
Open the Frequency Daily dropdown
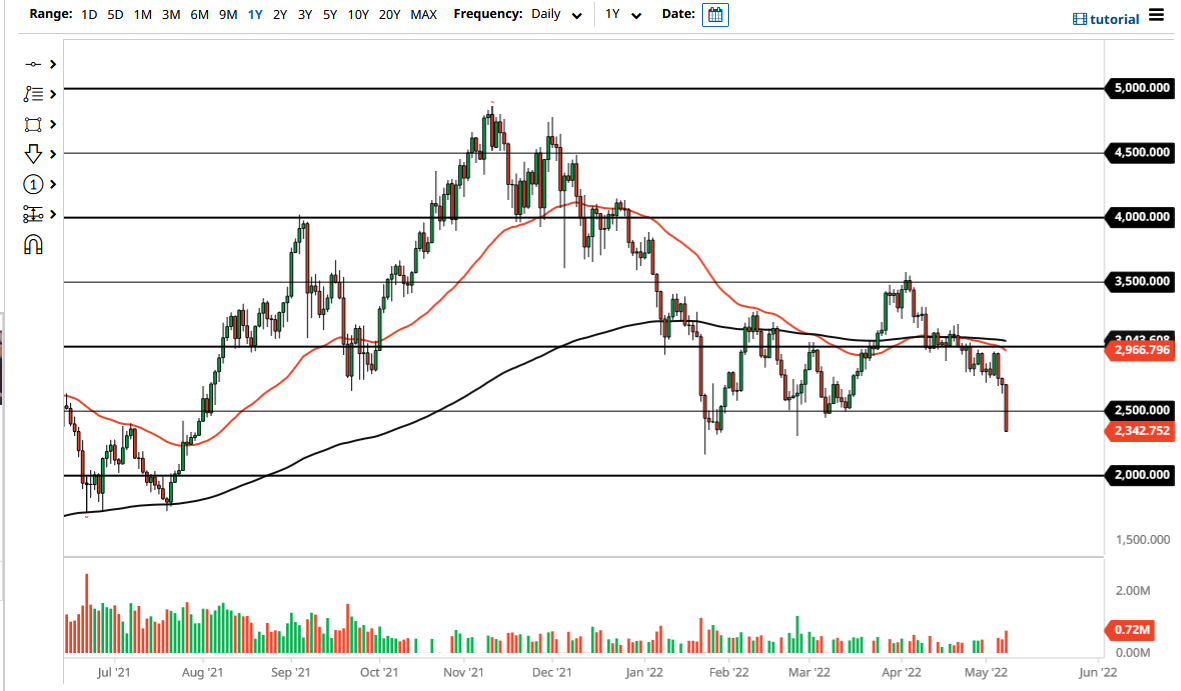pyautogui.click(x=556, y=14)
